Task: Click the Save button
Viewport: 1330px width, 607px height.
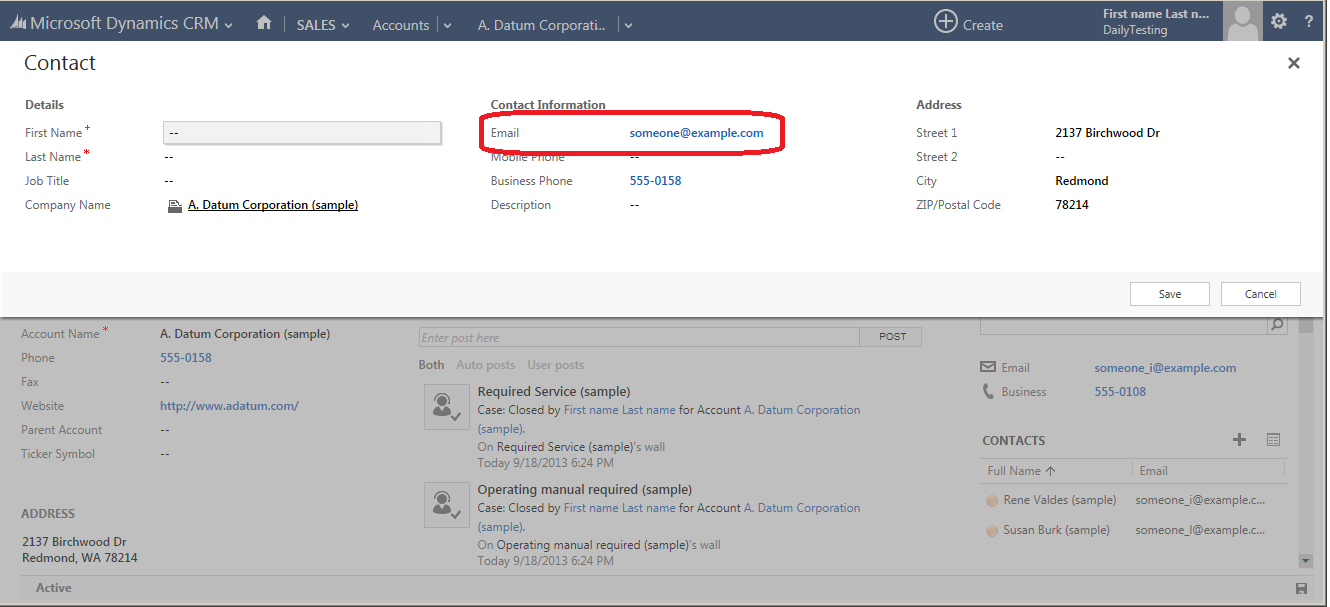Action: point(1169,294)
